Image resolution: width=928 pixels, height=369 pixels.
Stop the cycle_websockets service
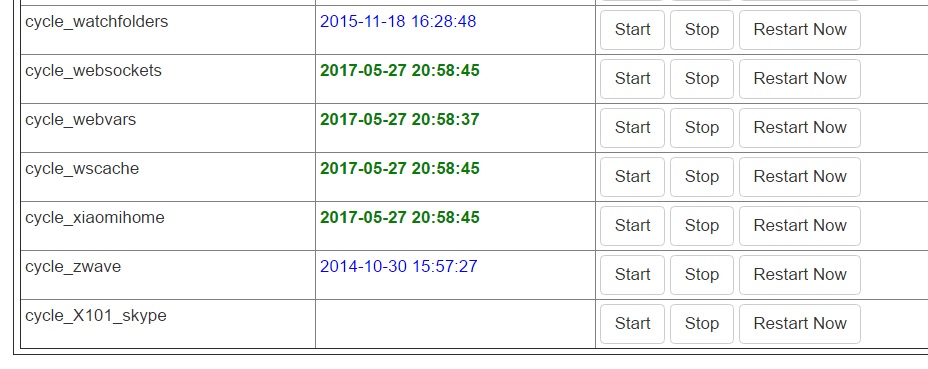[701, 79]
